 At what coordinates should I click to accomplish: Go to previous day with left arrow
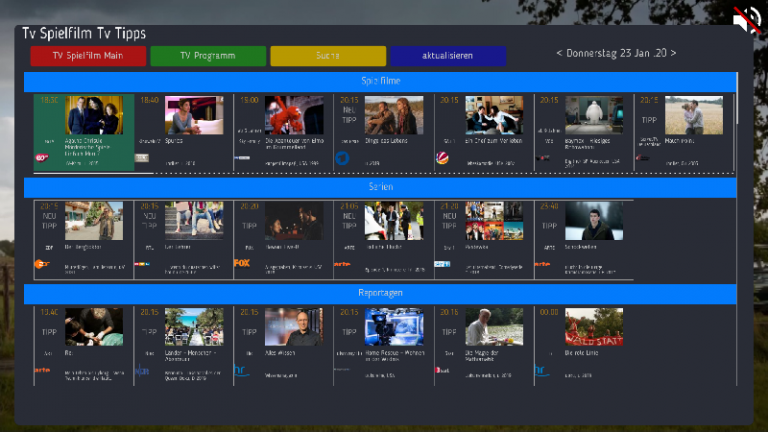(559, 53)
